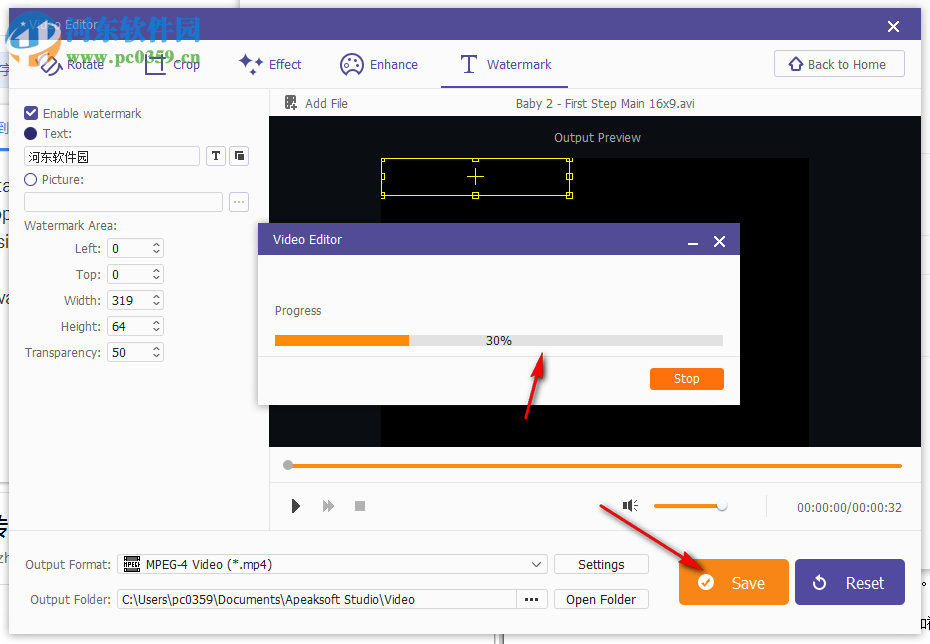Open the output folder
Screen dimensions: 930x644
click(x=601, y=598)
